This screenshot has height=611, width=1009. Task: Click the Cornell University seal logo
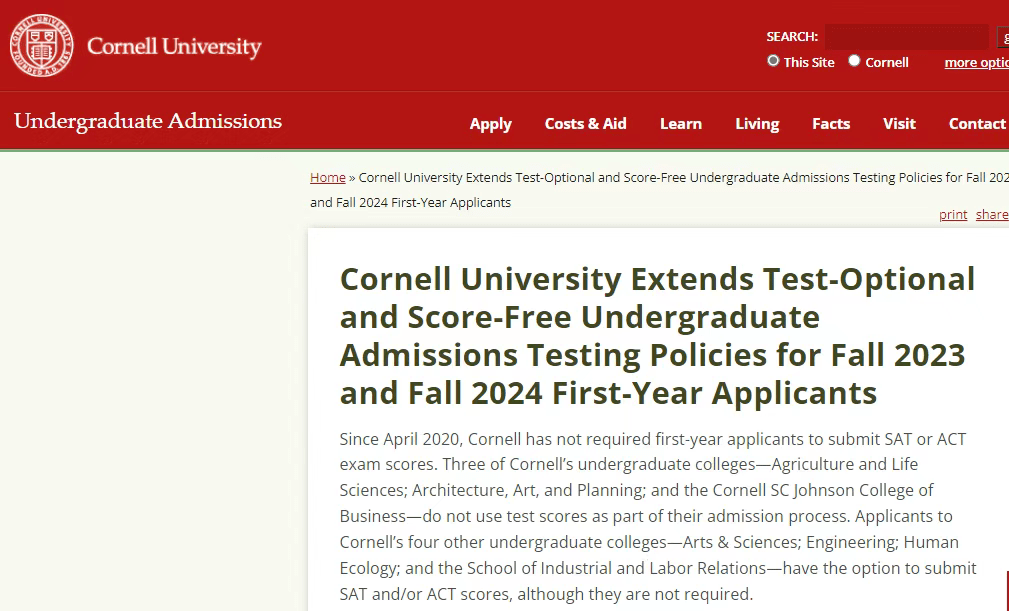[x=41, y=46]
